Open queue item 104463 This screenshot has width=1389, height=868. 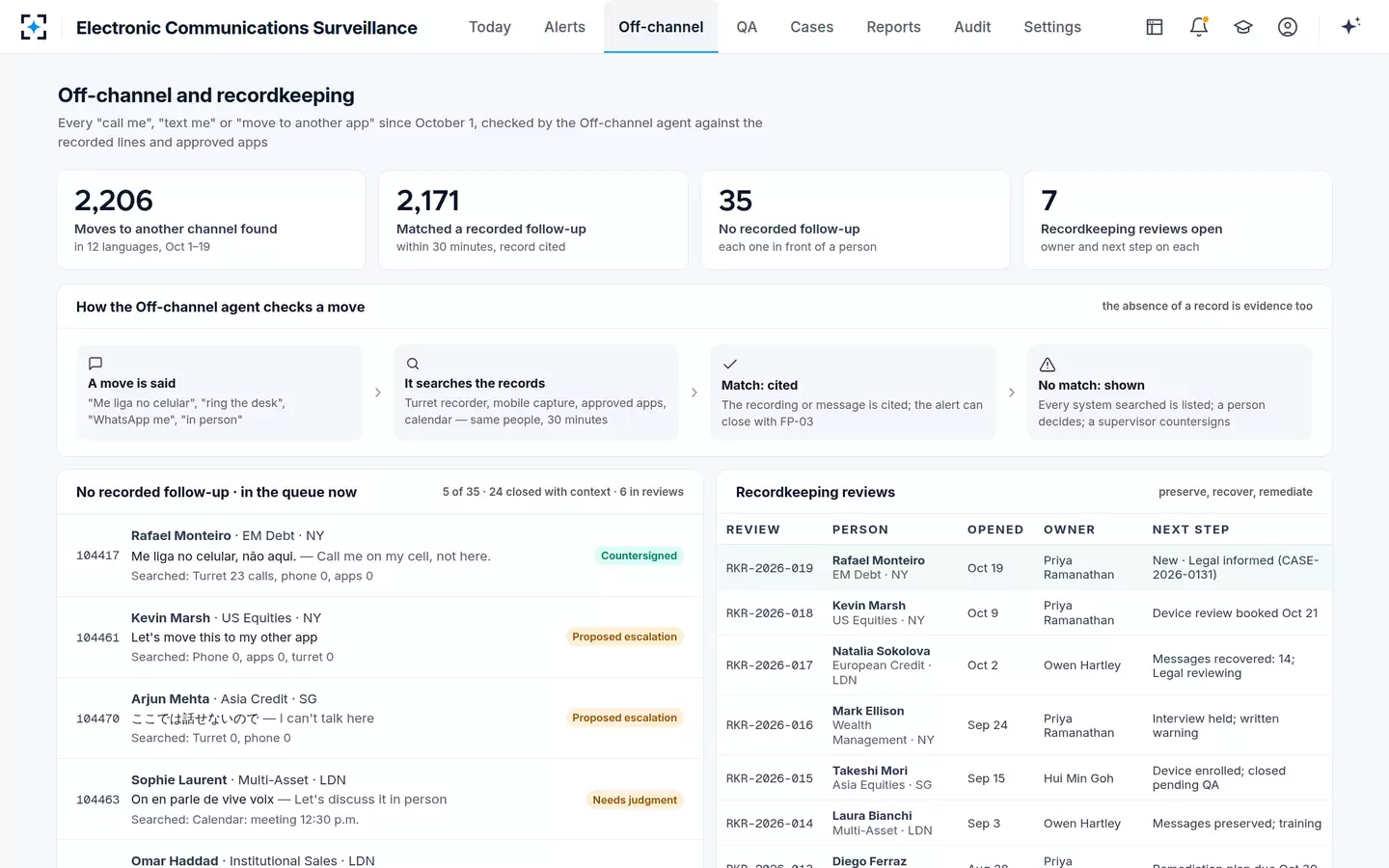coord(380,800)
